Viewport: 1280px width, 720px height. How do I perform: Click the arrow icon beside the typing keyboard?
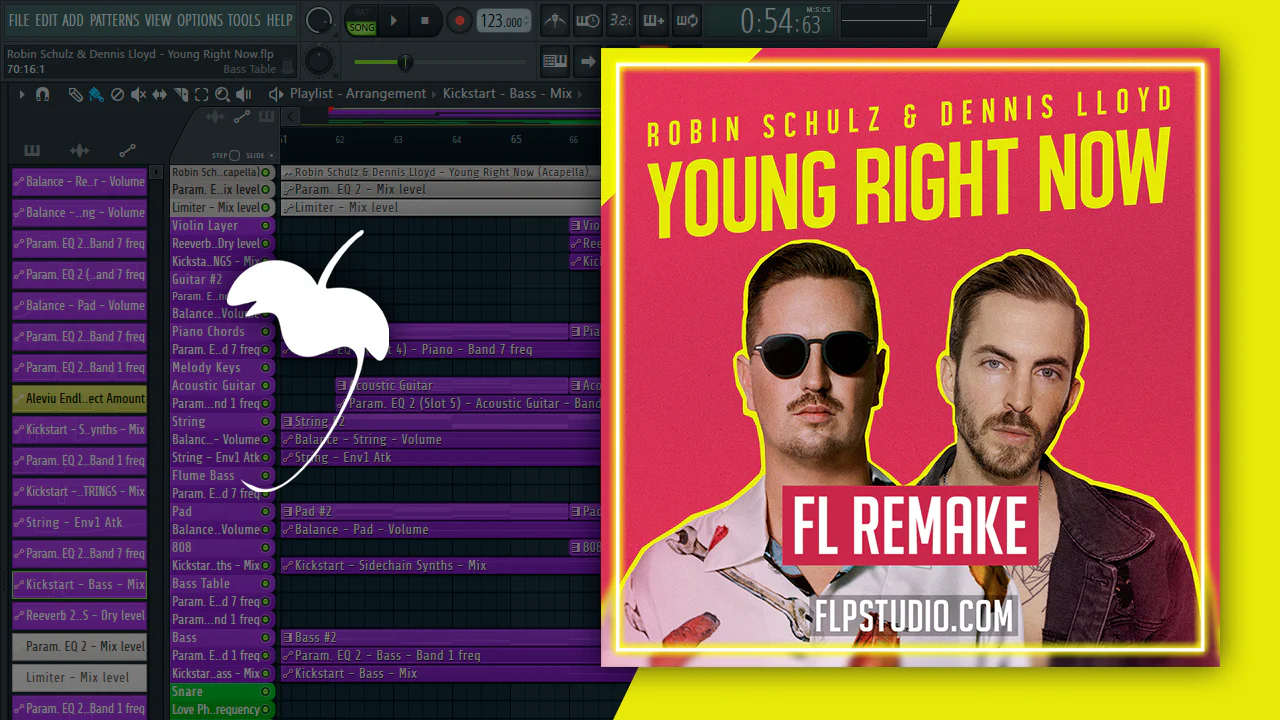[x=587, y=61]
